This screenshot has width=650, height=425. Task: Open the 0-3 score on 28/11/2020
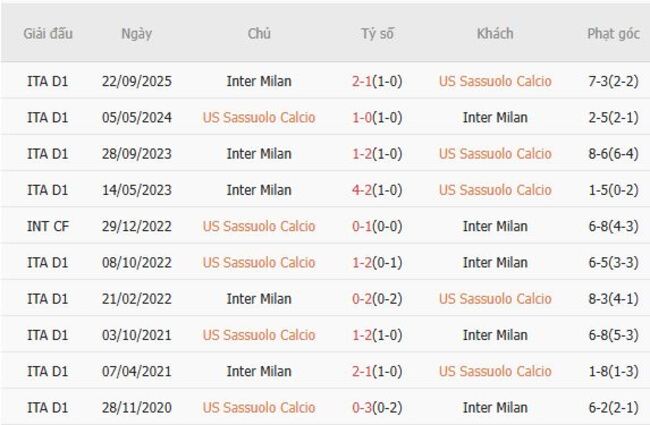tap(362, 407)
